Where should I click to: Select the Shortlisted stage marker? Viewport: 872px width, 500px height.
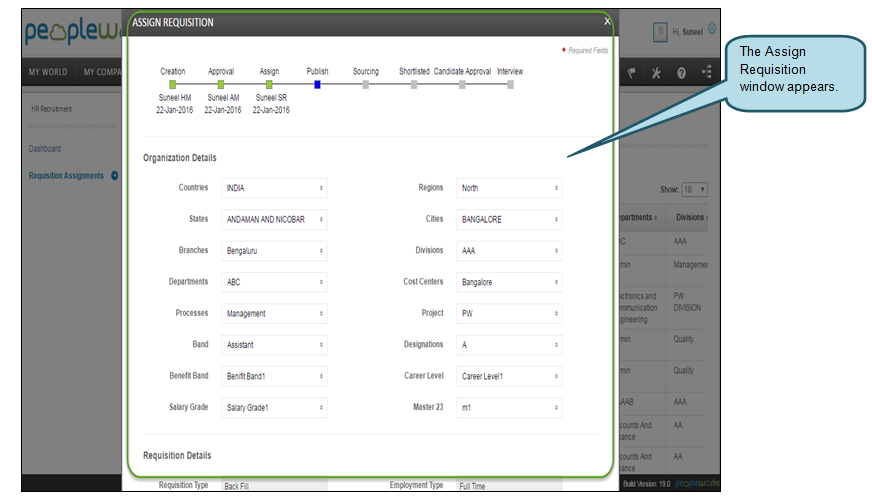(414, 85)
